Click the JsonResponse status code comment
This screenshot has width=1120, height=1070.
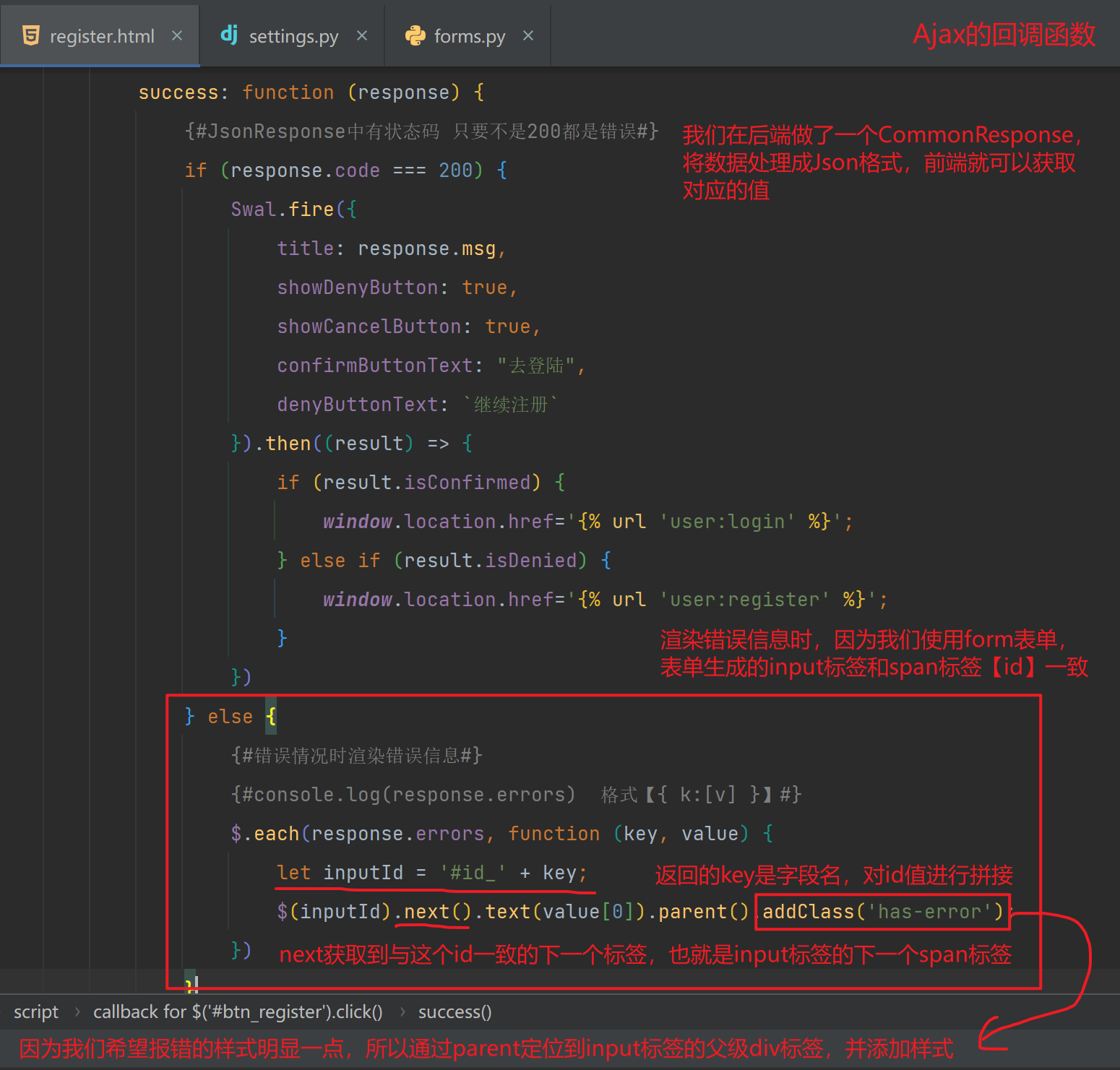click(x=422, y=131)
